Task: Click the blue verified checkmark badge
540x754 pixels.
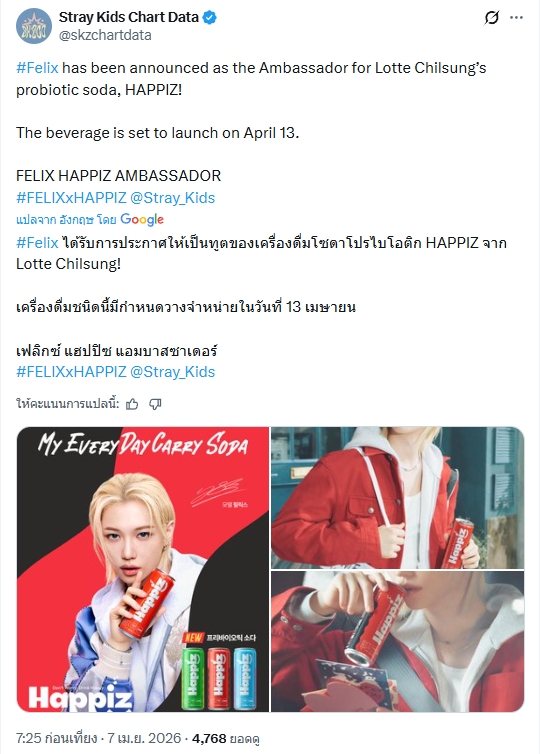Action: click(x=209, y=17)
